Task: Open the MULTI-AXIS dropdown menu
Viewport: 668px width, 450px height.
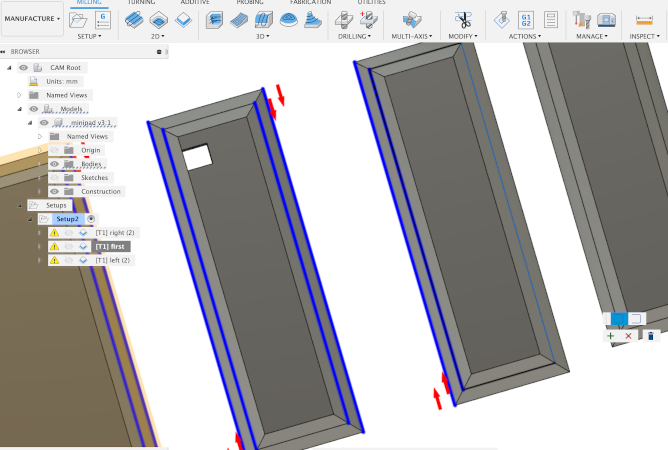Action: click(x=412, y=36)
